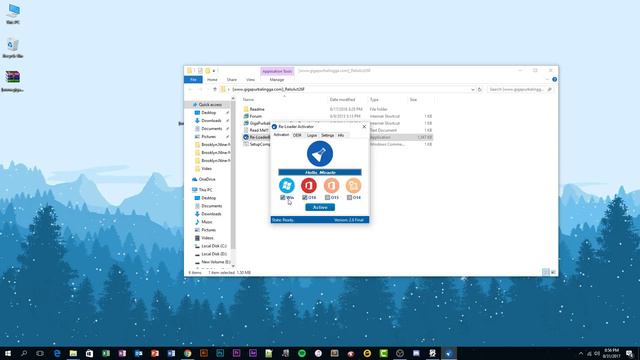Open the Share ribbon tab
This screenshot has width=640, height=360.
[x=232, y=80]
